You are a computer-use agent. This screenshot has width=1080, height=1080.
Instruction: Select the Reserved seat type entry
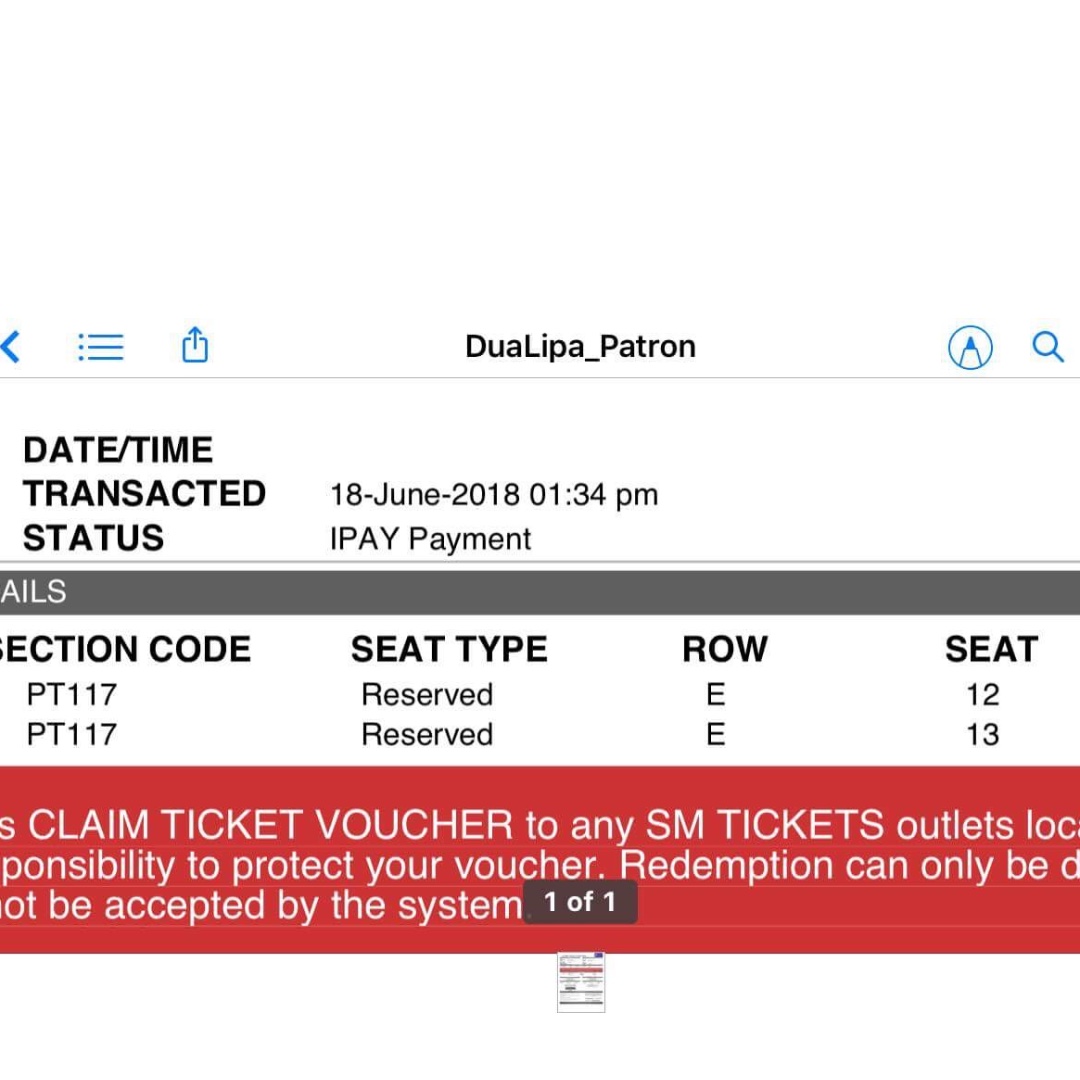coord(427,694)
